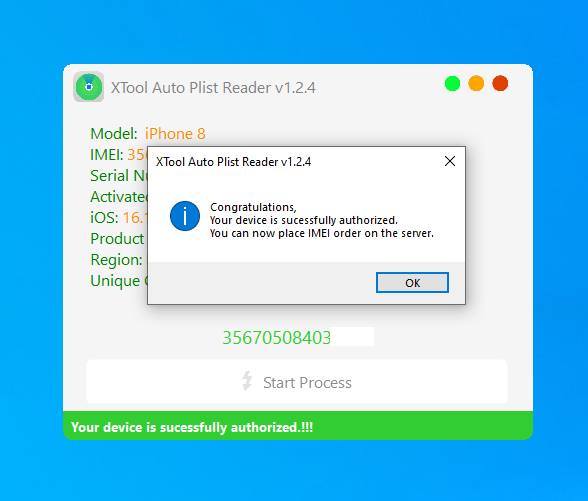Click the main window title text

tap(213, 88)
